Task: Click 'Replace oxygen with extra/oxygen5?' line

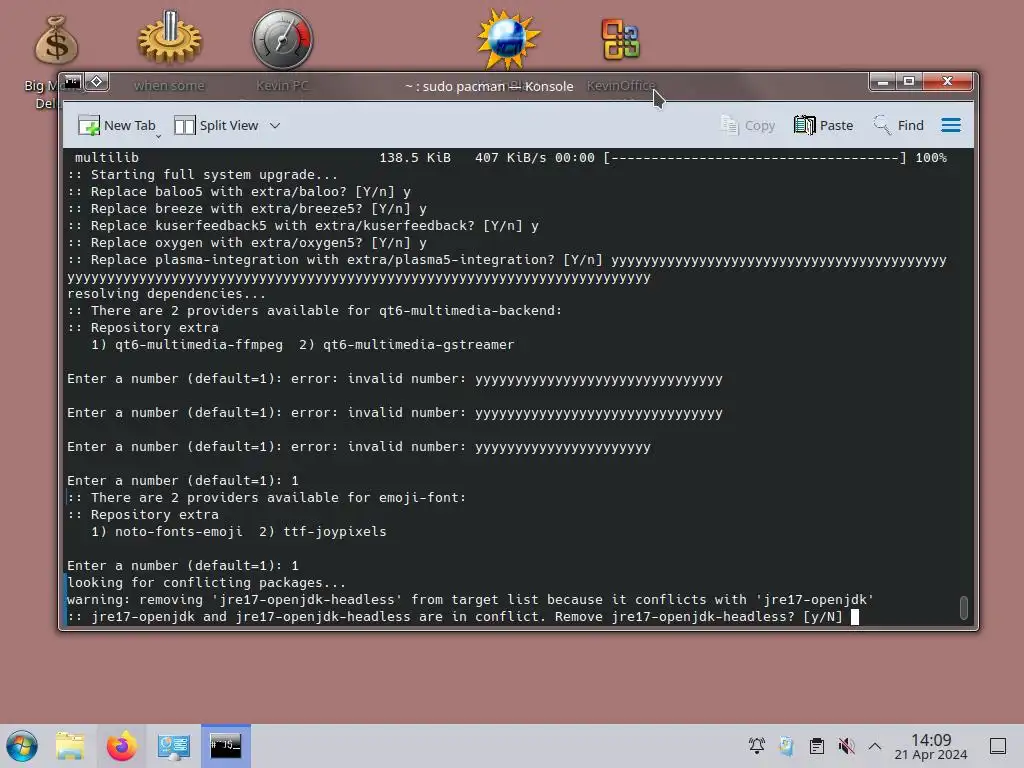Action: pyautogui.click(x=247, y=242)
